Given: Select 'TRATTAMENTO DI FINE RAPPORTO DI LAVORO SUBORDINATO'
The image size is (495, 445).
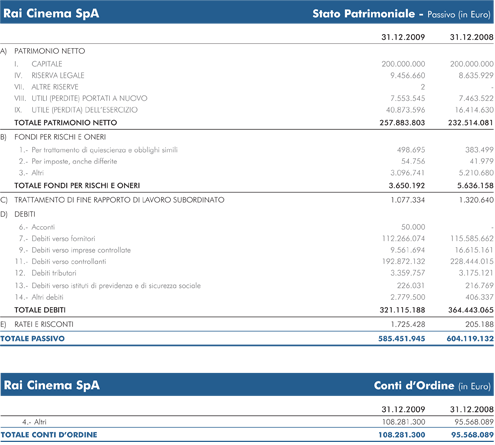Looking at the screenshot, I should point(119,200).
